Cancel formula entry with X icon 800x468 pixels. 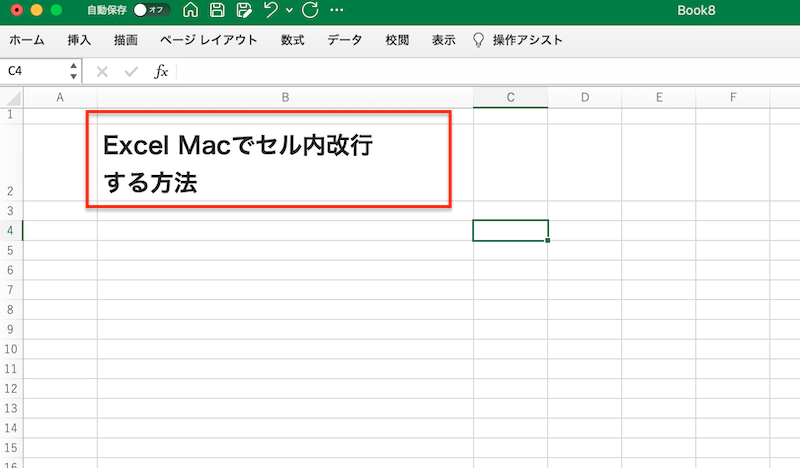102,71
